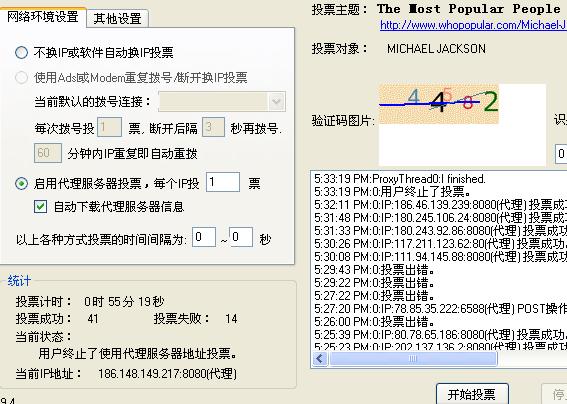Open the whopopular.com voting link
Screen dimensions: 567x404
[473, 25]
